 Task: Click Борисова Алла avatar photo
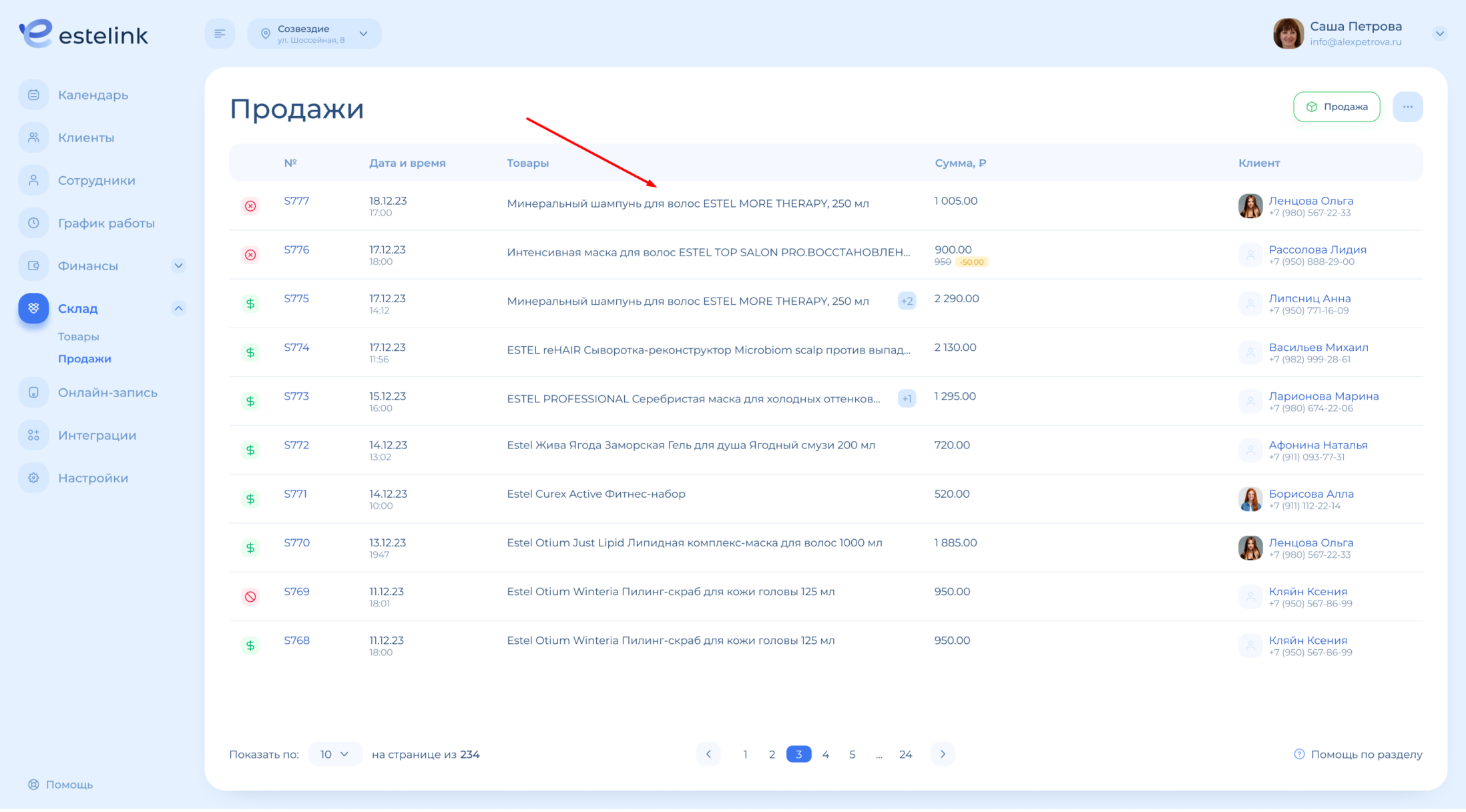coord(1250,499)
